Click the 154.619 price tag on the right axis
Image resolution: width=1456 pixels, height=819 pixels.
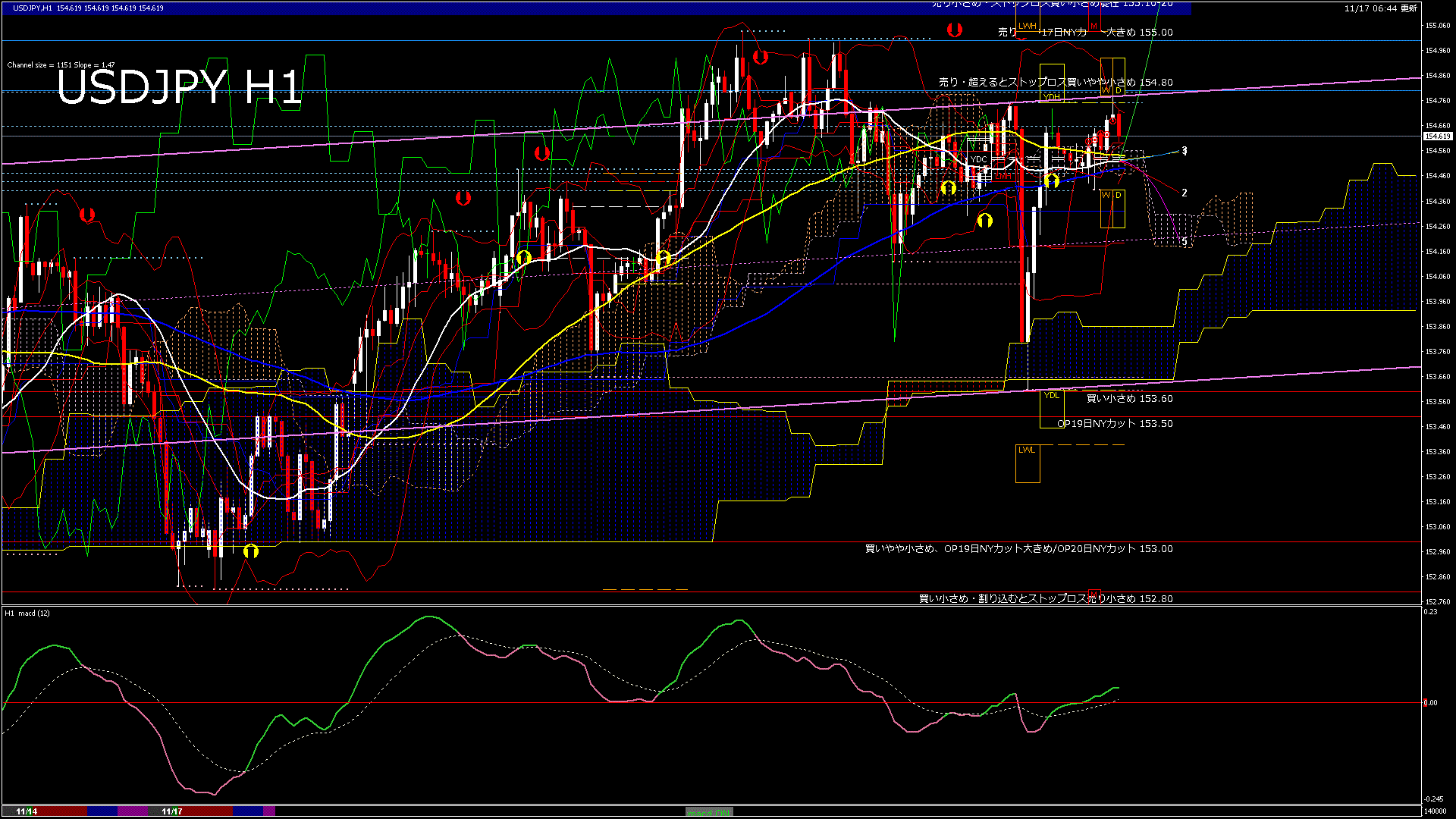[x=1437, y=137]
